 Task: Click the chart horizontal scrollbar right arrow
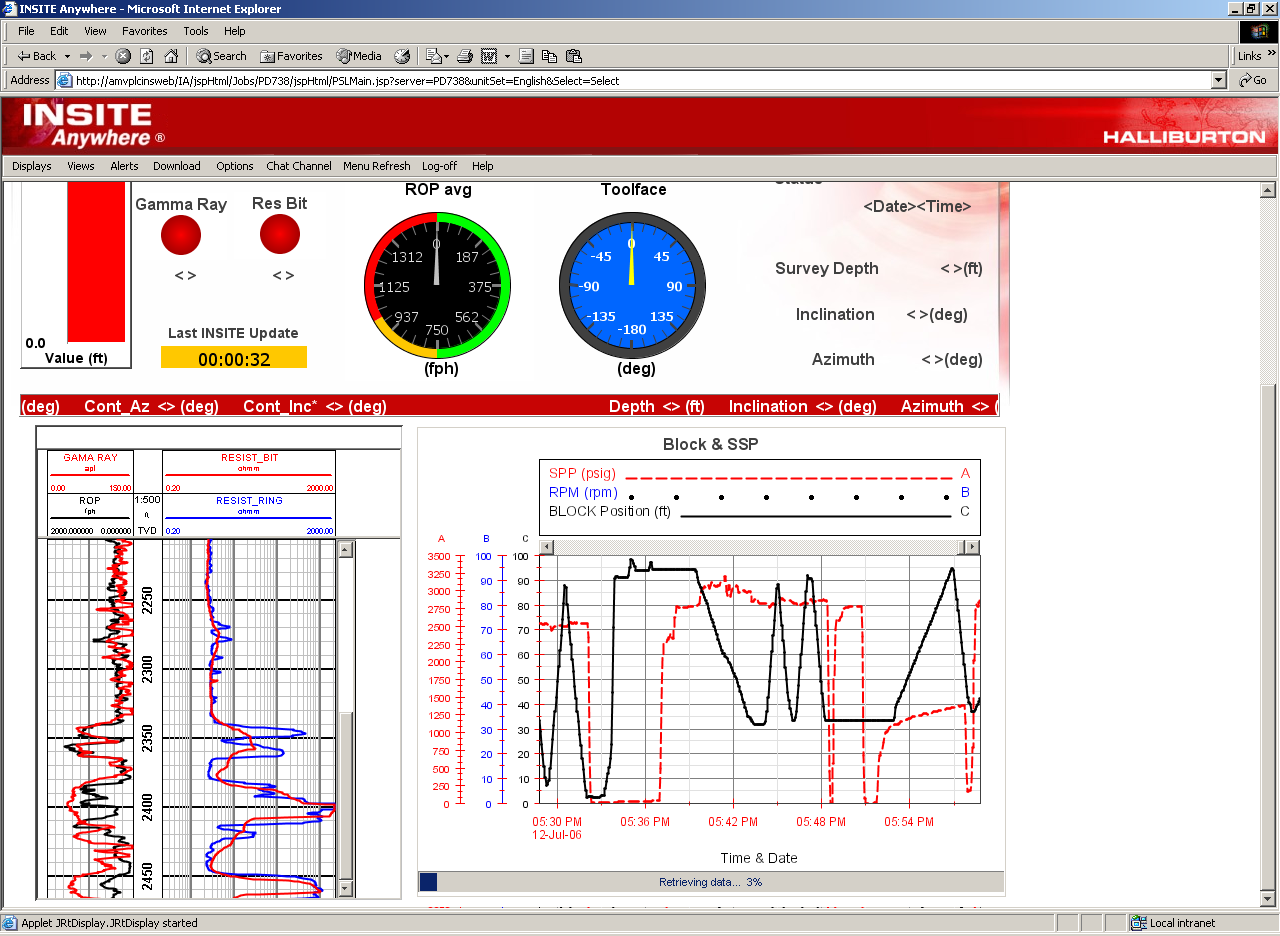971,547
